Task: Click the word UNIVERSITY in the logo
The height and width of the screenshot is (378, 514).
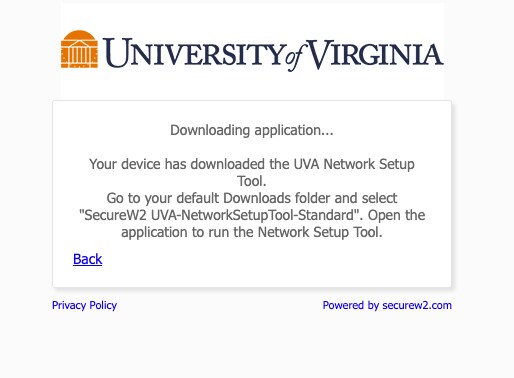Action: click(x=194, y=53)
